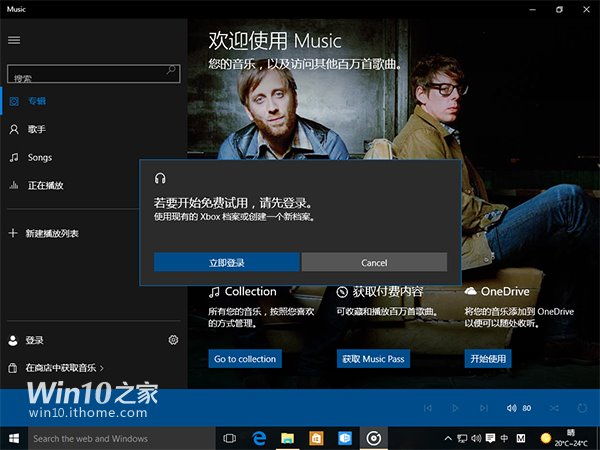The width and height of the screenshot is (600, 450).
Task: Click the plus icon beside new playlist
Action: (13, 233)
